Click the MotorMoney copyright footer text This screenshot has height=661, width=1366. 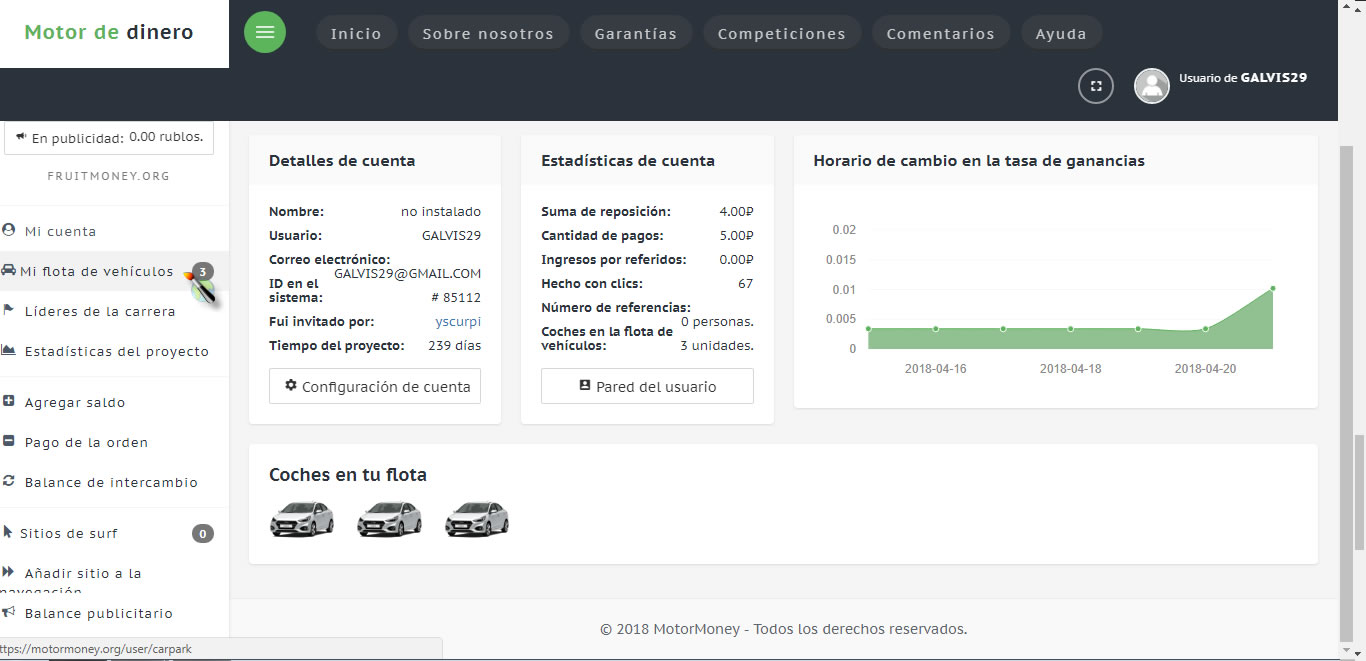(783, 629)
